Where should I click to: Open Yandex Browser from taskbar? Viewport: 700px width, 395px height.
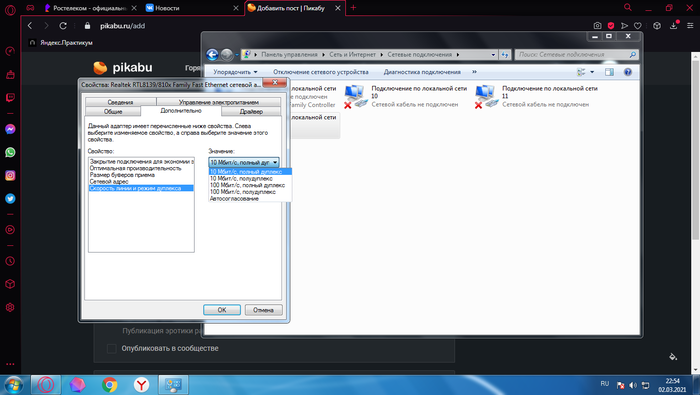click(142, 384)
